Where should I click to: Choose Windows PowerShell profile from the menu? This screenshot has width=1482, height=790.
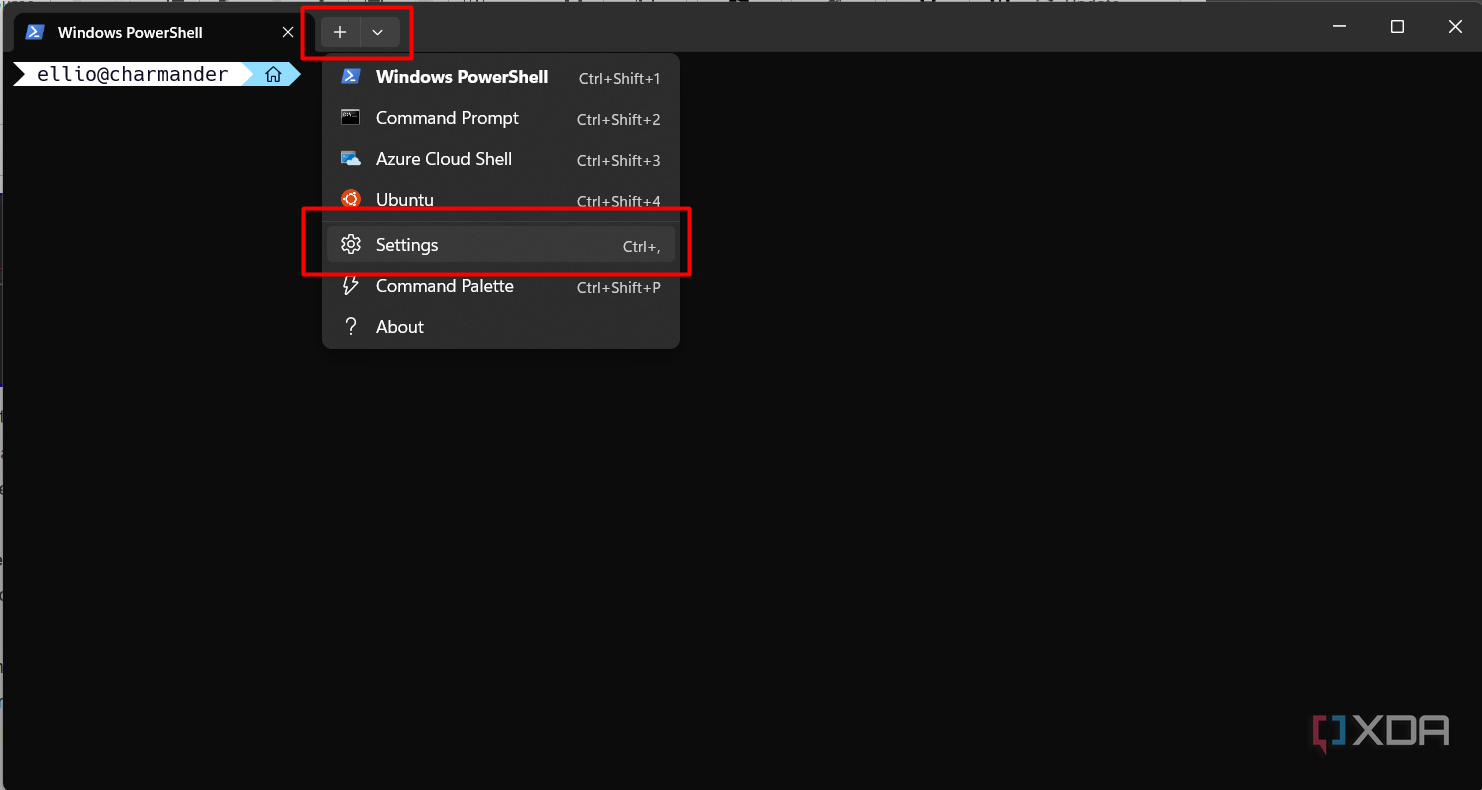(501, 77)
